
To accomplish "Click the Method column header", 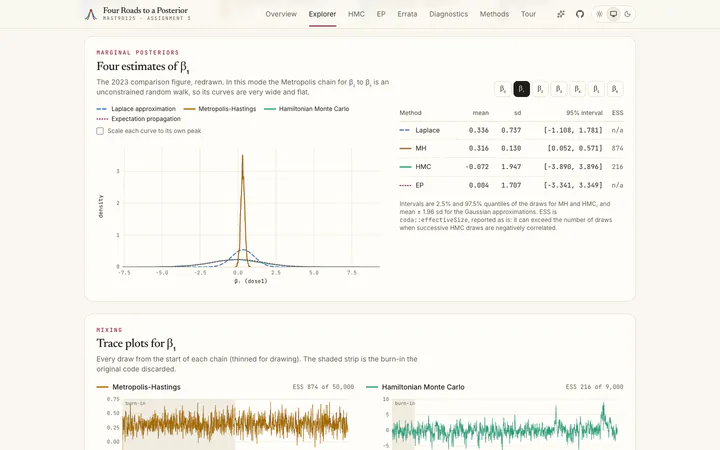I will (411, 112).
